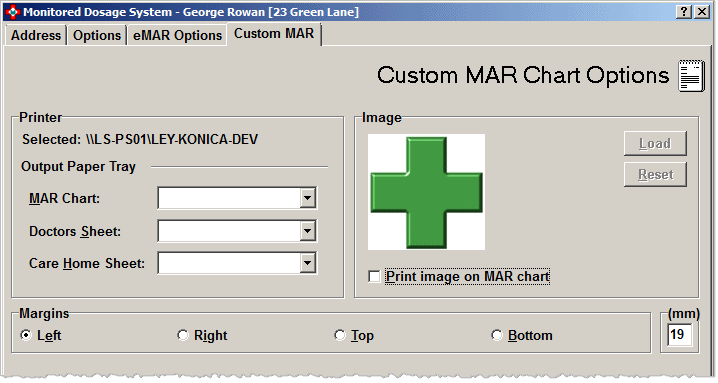Click the green cross image preview
Viewport: 718px width, 383px height.
tap(426, 192)
